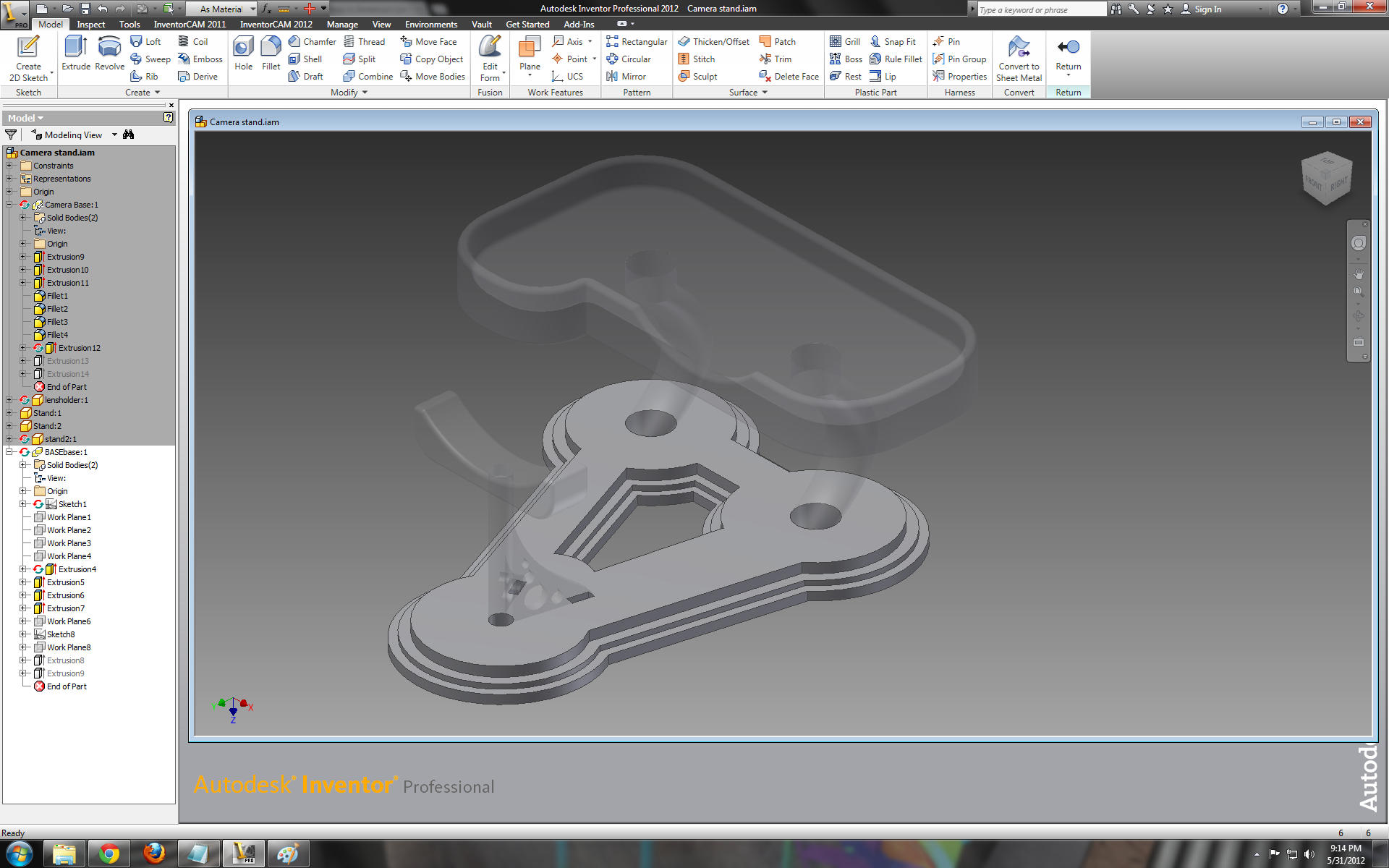Choose the Thicken/Offset tool
This screenshot has height=868, width=1389.
coord(713,42)
